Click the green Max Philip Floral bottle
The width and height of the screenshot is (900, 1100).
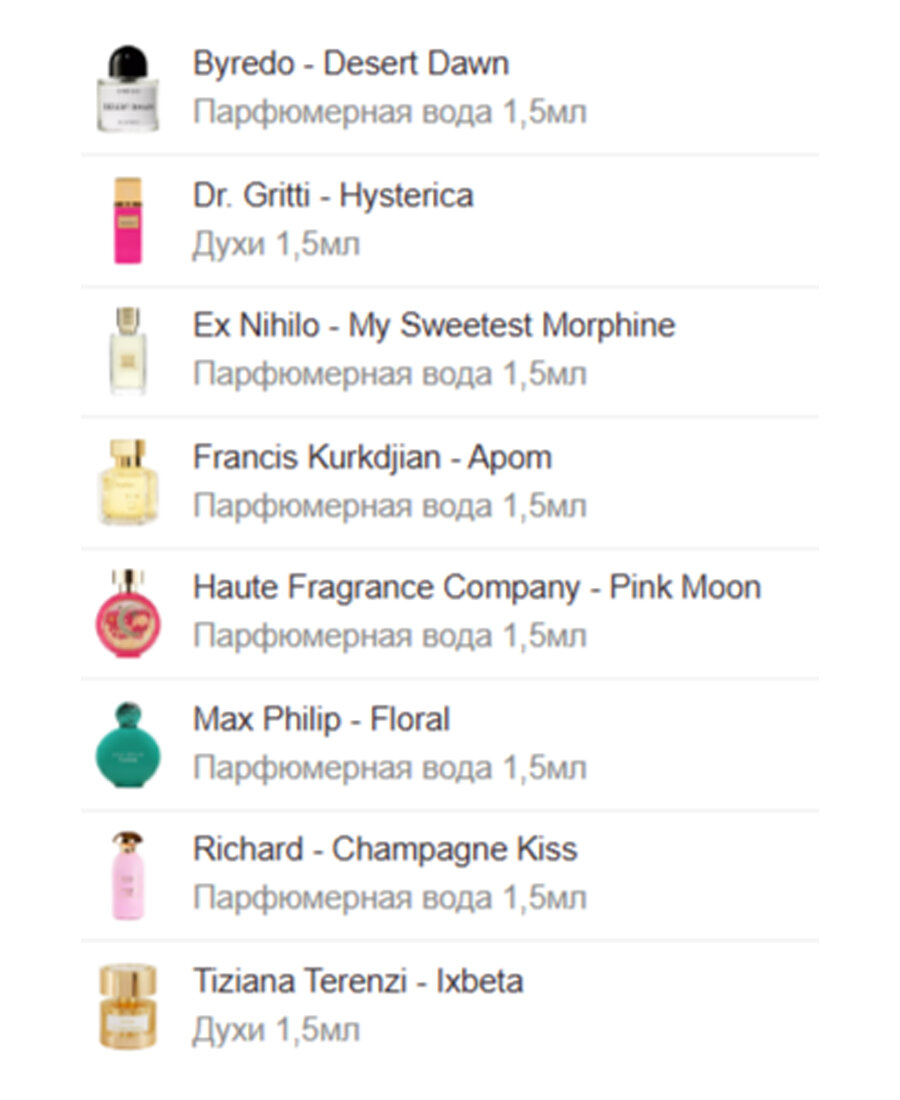[x=128, y=744]
